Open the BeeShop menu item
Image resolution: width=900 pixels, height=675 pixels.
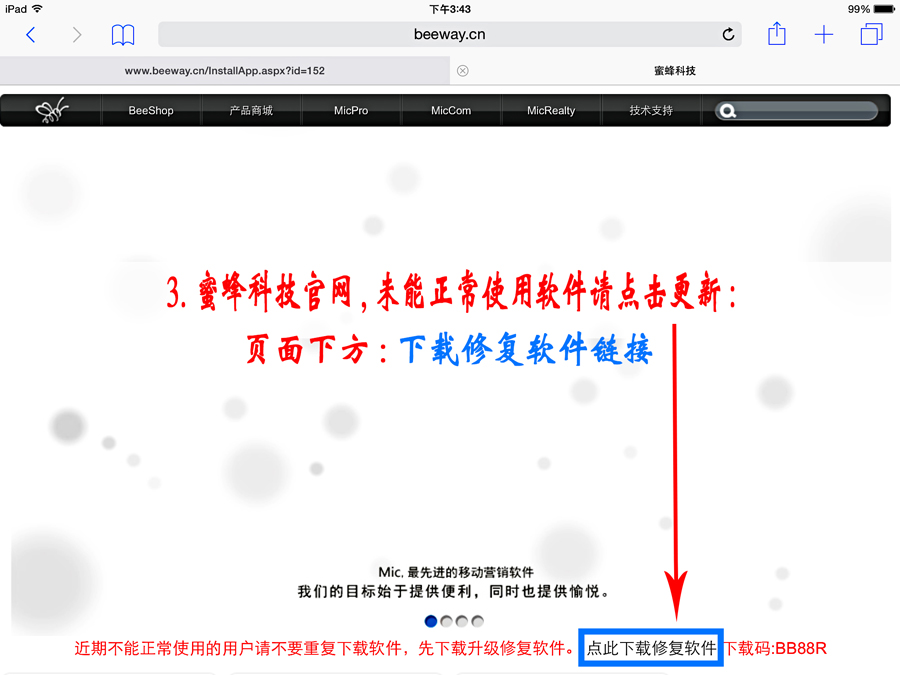151,110
